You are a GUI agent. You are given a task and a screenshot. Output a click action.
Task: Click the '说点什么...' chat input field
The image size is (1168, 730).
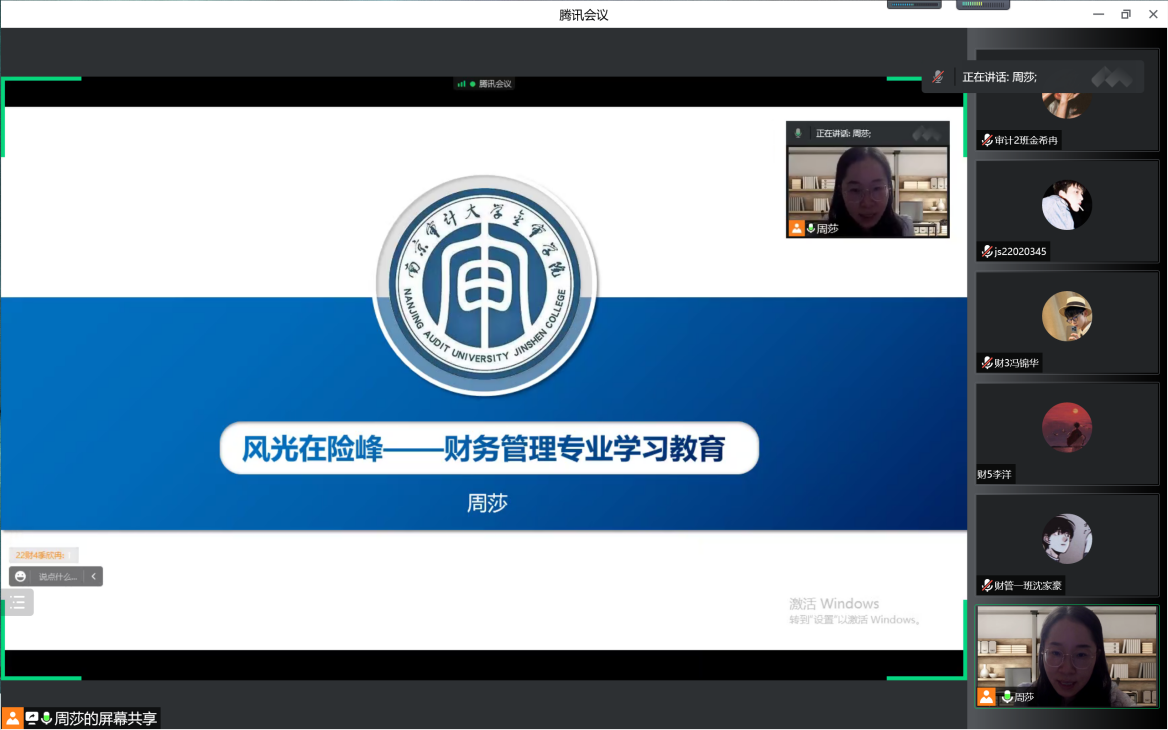(x=57, y=576)
